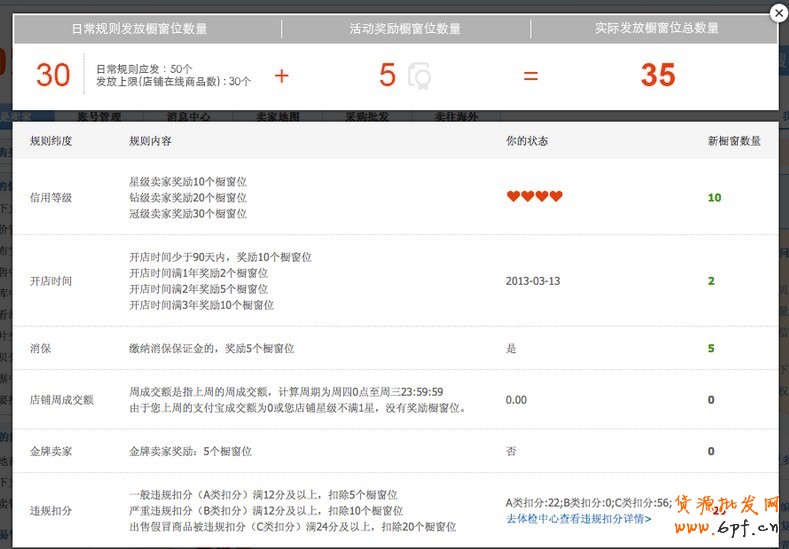This screenshot has height=549, width=789.
Task: Click the 新橱窗数量 column header
Action: pyautogui.click(x=734, y=141)
